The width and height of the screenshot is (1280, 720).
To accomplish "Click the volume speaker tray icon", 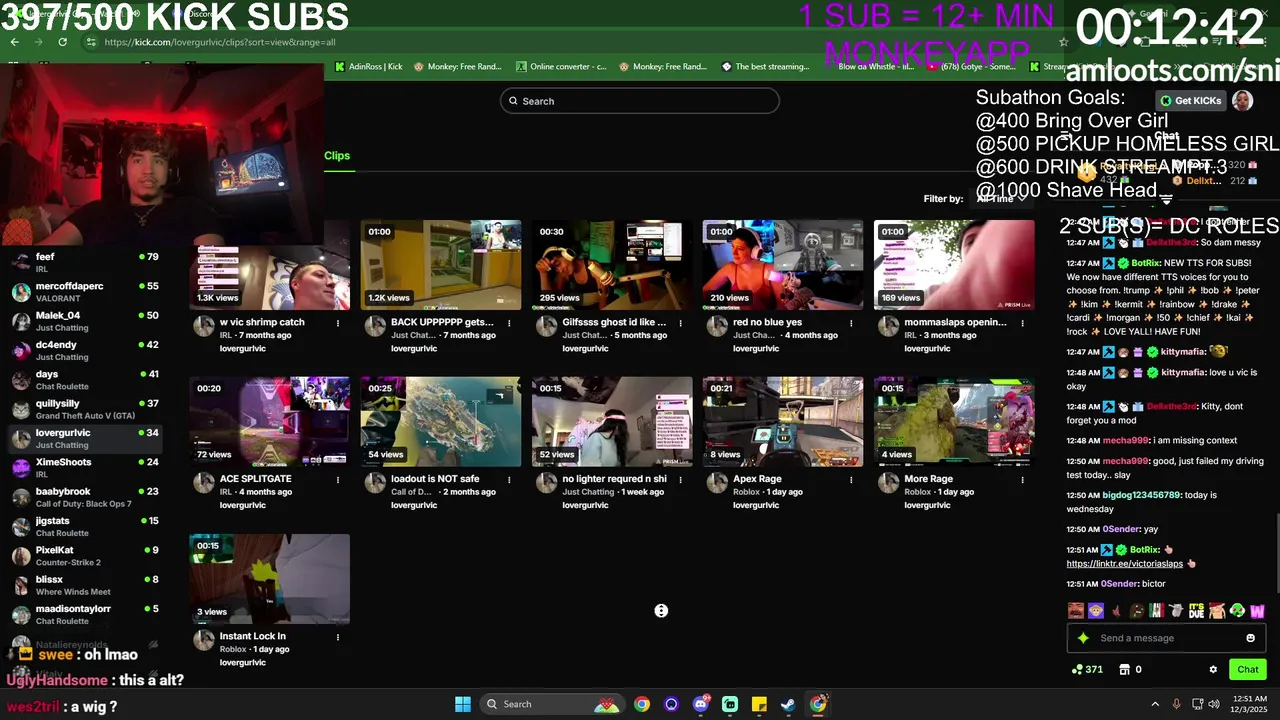I will pos(1214,704).
